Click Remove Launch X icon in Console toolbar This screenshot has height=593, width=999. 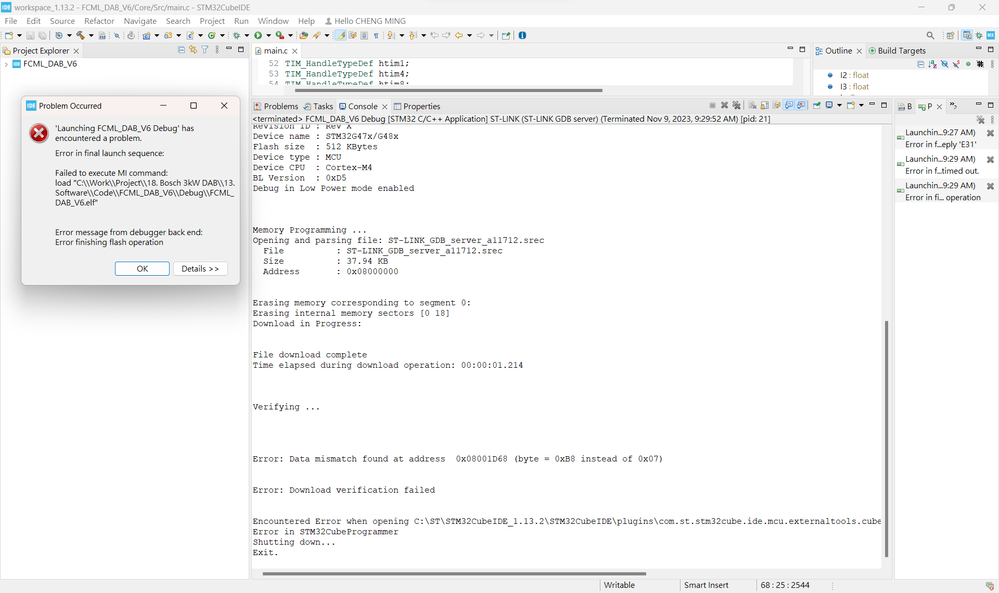click(x=724, y=105)
